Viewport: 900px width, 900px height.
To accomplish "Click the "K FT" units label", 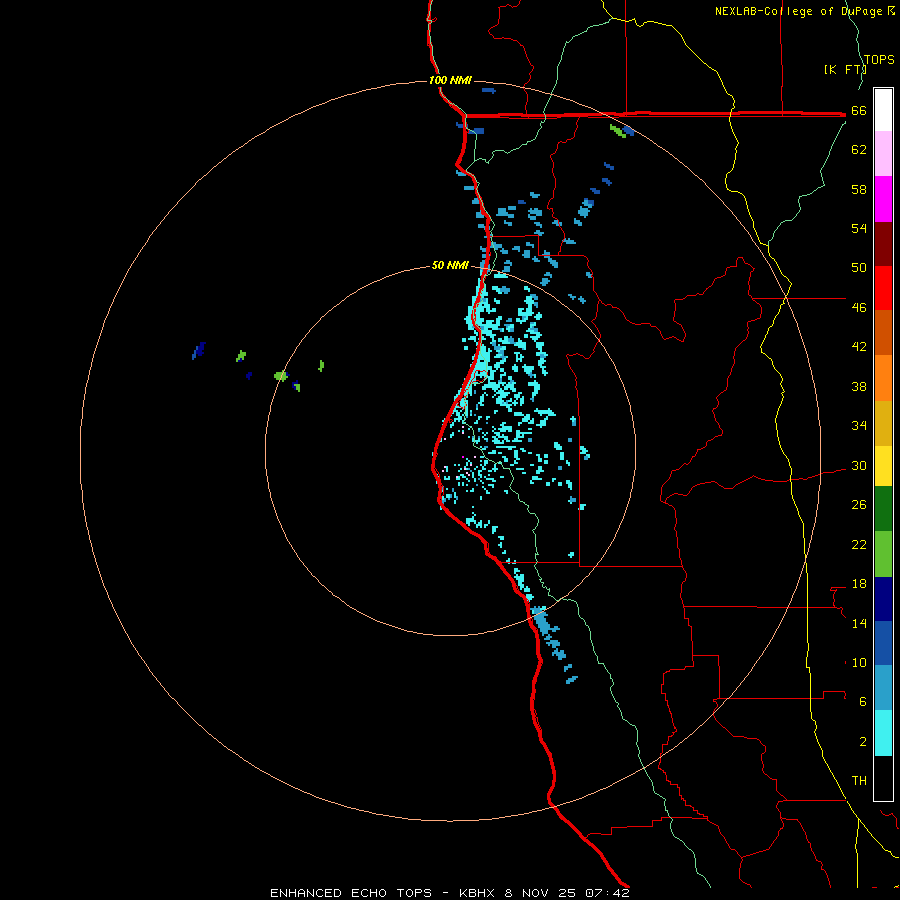I will (x=846, y=70).
